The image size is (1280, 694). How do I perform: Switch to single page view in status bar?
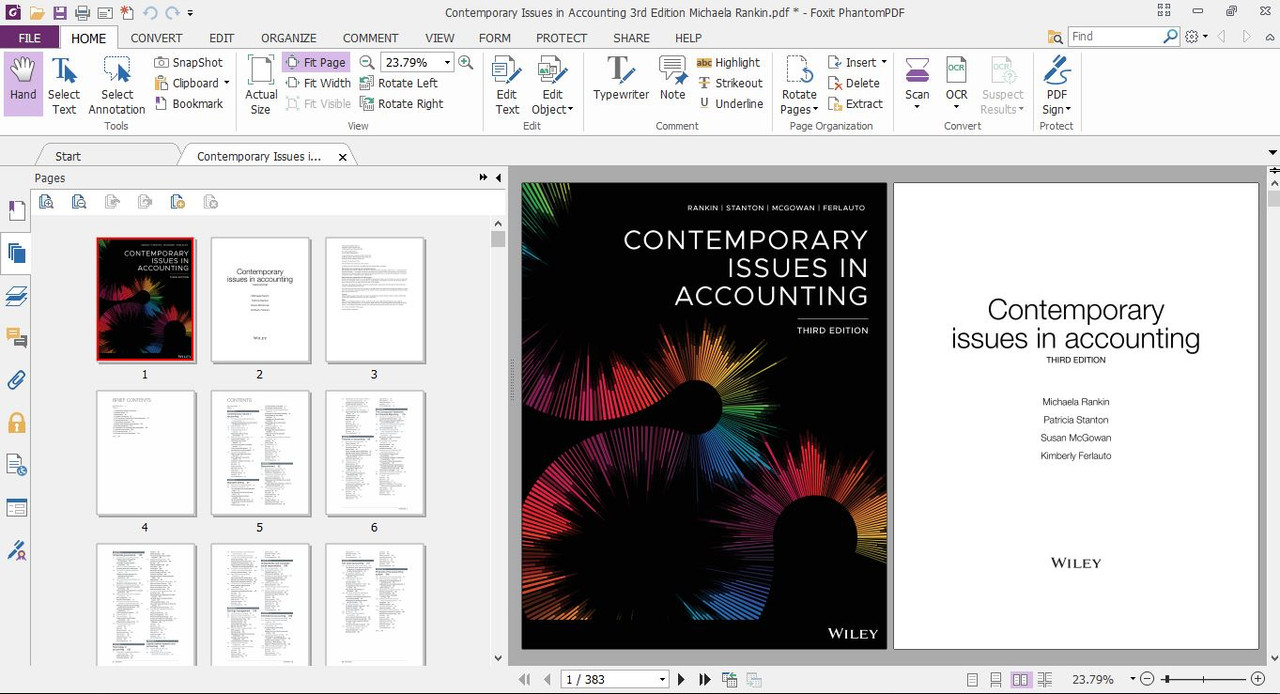973,679
